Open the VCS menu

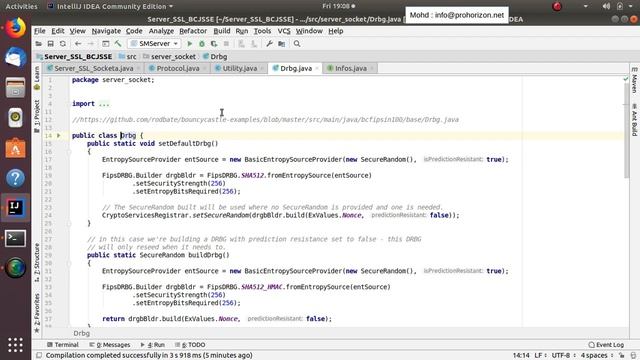(284, 31)
